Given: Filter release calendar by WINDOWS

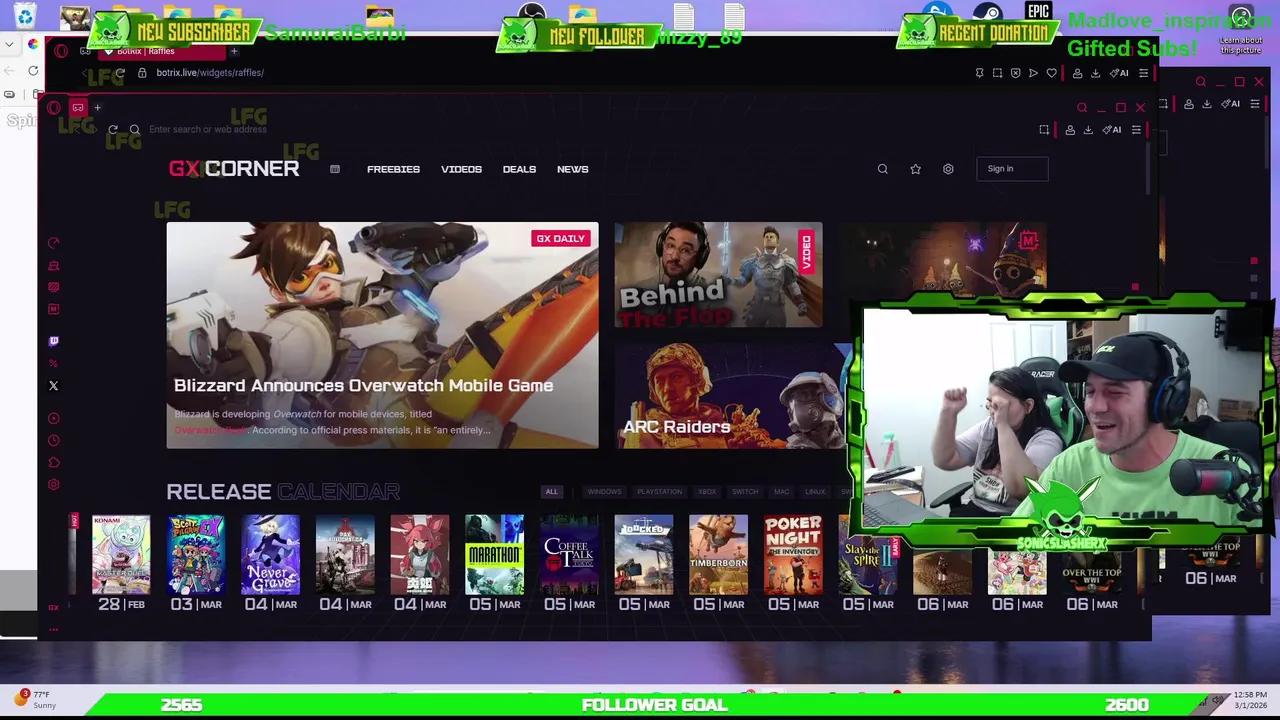Looking at the screenshot, I should (x=604, y=492).
